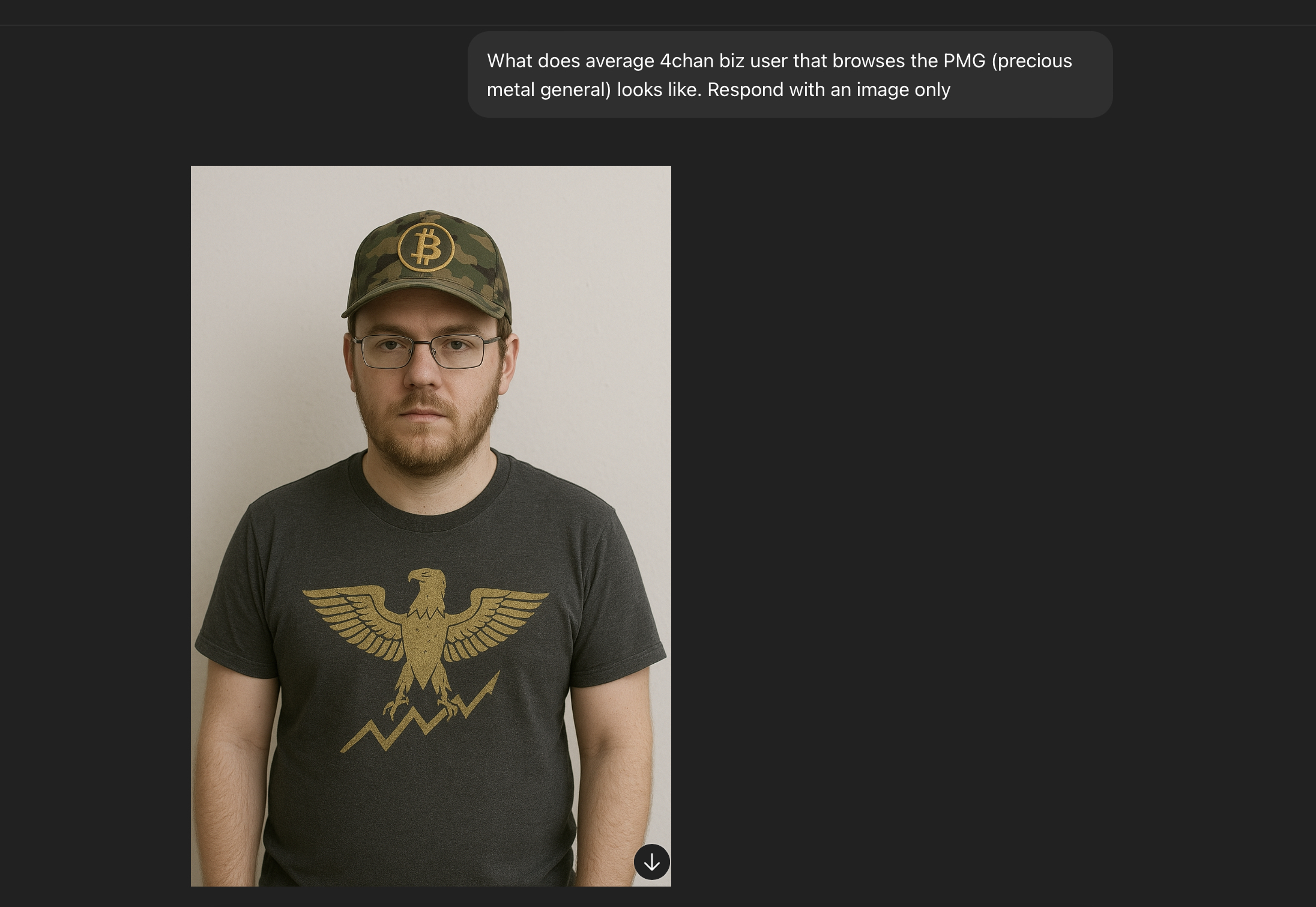Image resolution: width=1316 pixels, height=907 pixels.
Task: Click the Bitcoin logo on the cap
Action: 427,247
